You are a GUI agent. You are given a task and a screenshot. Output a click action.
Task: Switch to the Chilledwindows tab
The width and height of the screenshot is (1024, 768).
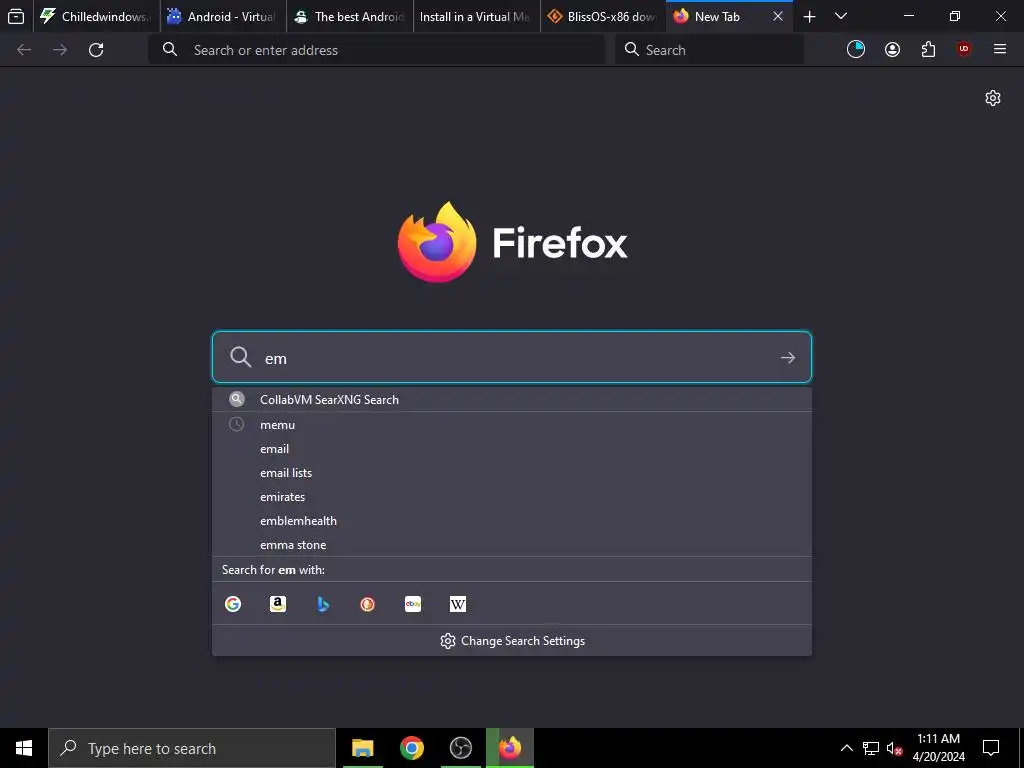pyautogui.click(x=95, y=16)
